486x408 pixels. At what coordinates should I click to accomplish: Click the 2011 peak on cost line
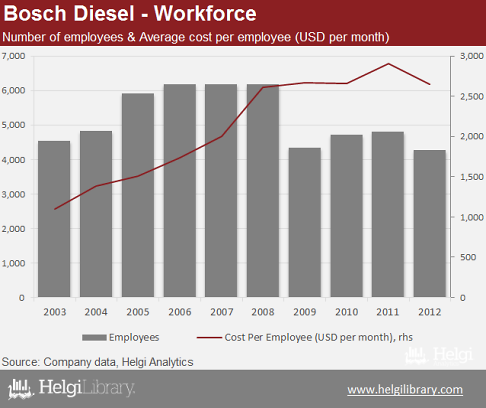[x=388, y=64]
